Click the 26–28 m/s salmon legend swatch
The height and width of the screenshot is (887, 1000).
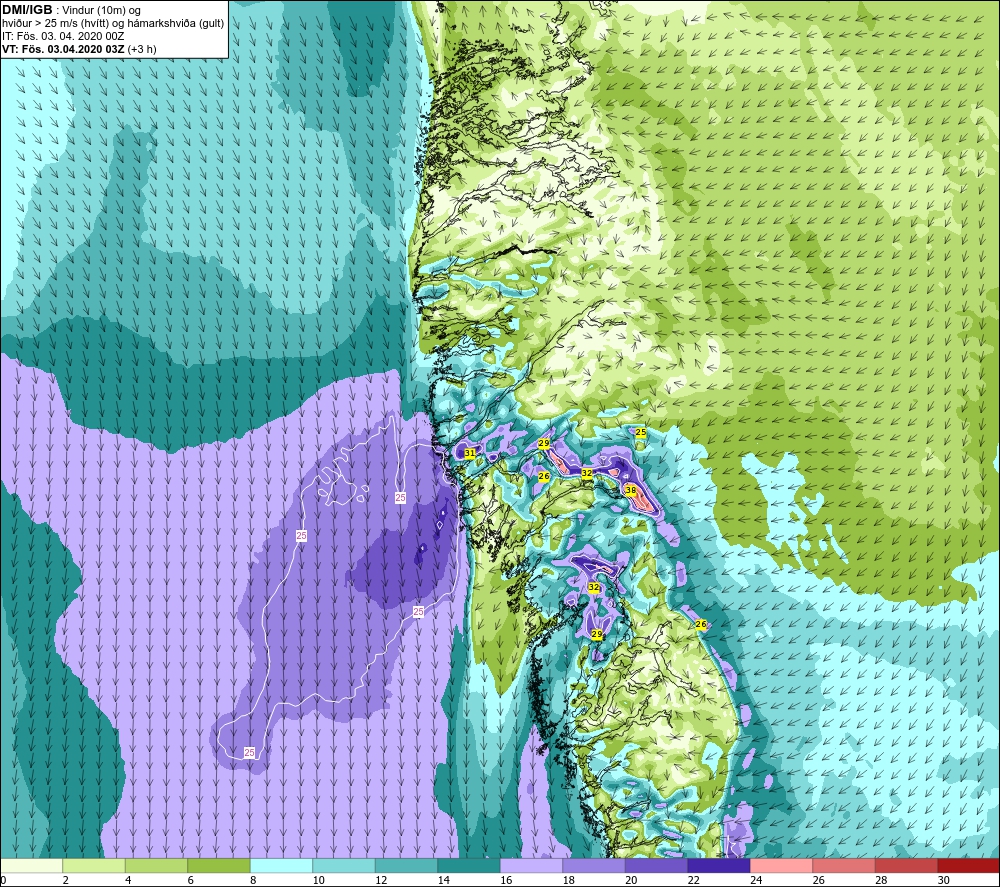[844, 865]
